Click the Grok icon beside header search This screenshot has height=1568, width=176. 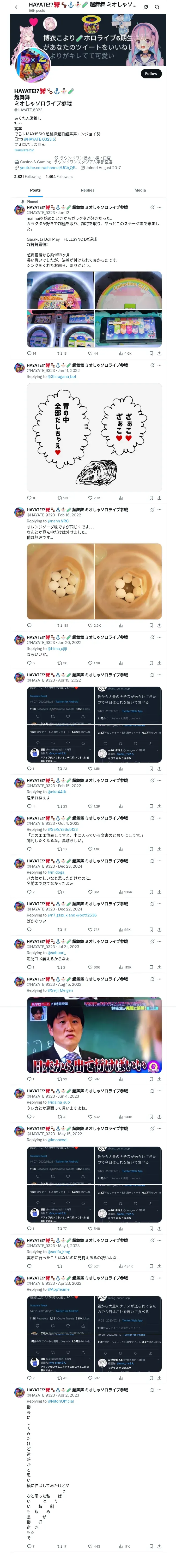[x=146, y=7]
